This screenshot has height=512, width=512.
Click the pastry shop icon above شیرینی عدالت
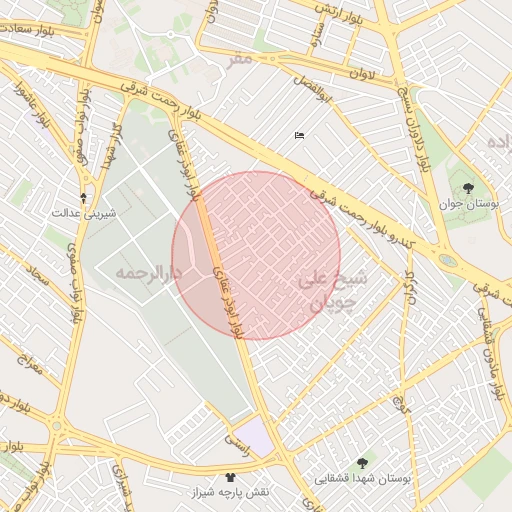[x=83, y=199]
